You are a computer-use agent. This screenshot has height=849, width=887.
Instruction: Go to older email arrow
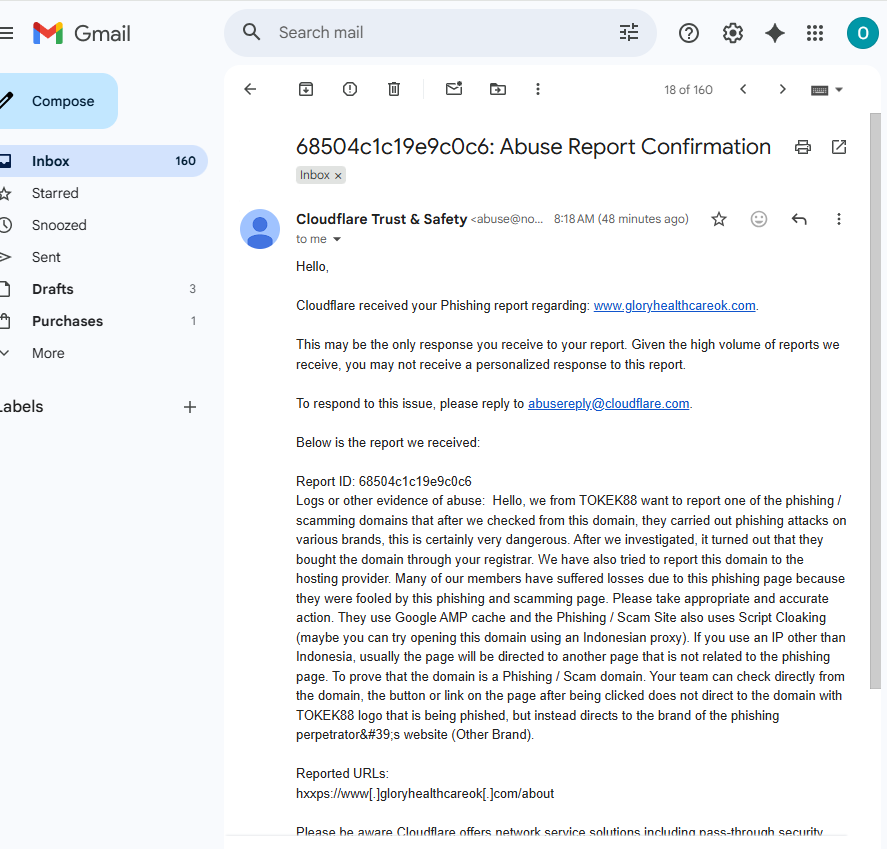pos(782,89)
